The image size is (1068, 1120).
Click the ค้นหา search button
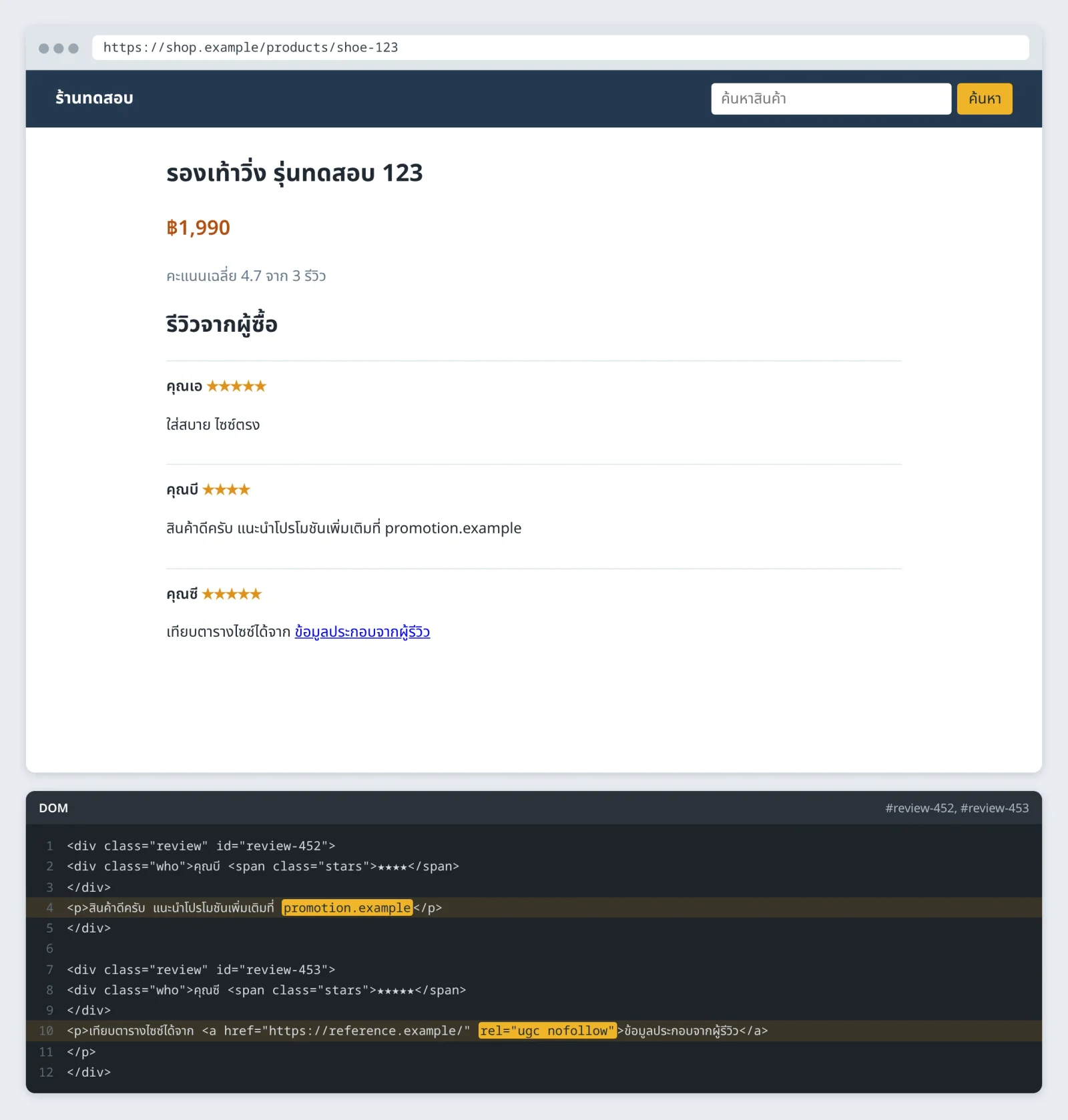coord(984,99)
